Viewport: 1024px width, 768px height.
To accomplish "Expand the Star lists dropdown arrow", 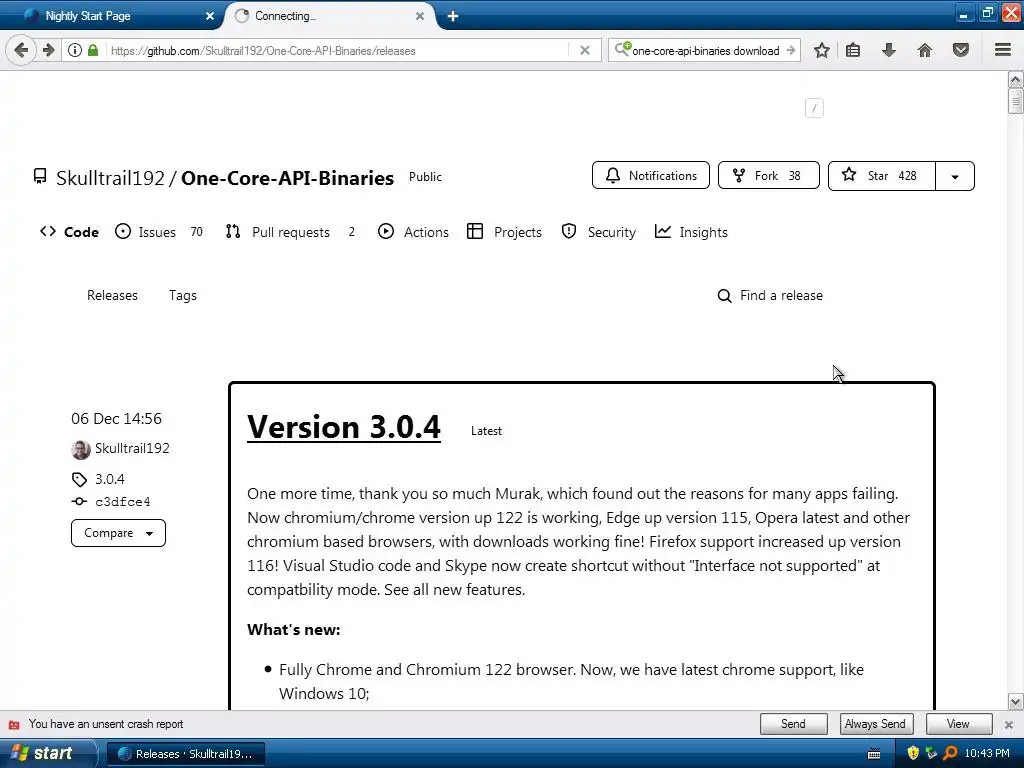I will pos(955,176).
